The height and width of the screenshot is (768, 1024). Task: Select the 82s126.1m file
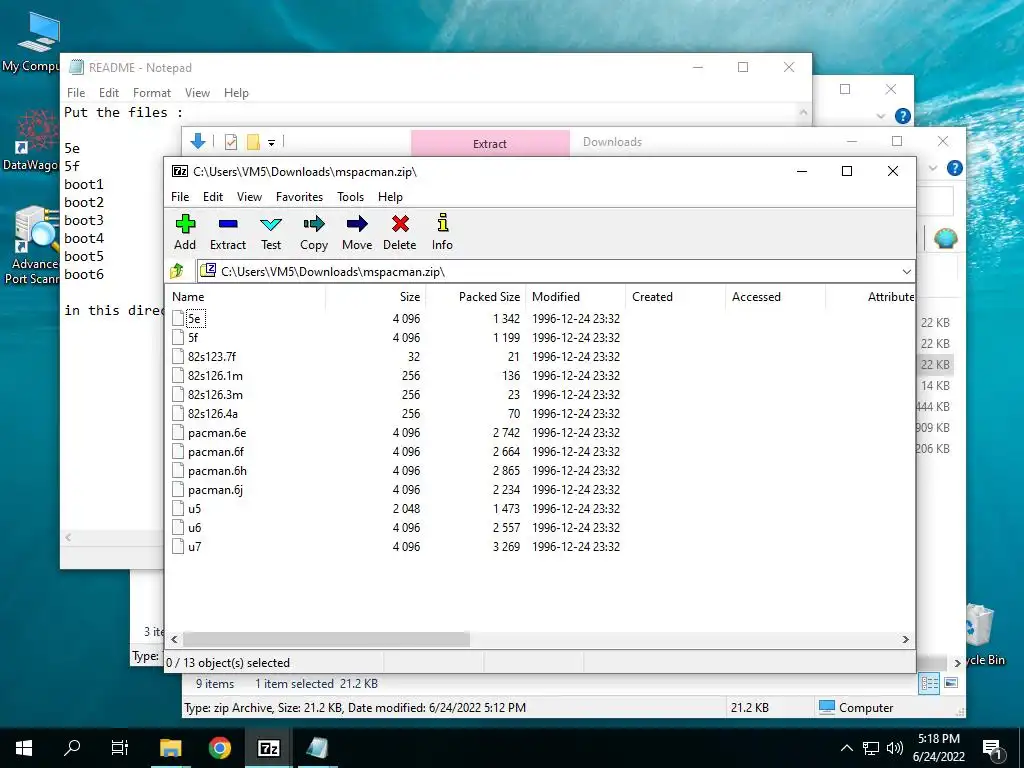point(215,376)
